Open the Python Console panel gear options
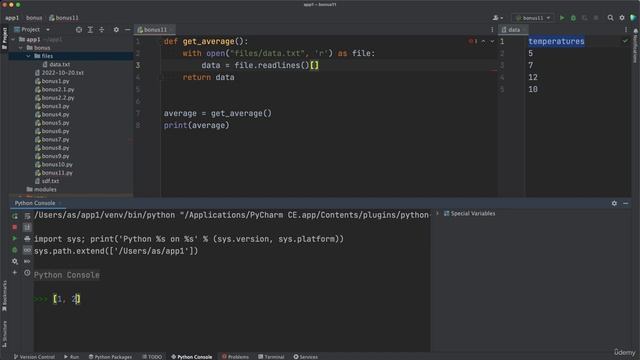The height and width of the screenshot is (360, 640). [x=614, y=203]
